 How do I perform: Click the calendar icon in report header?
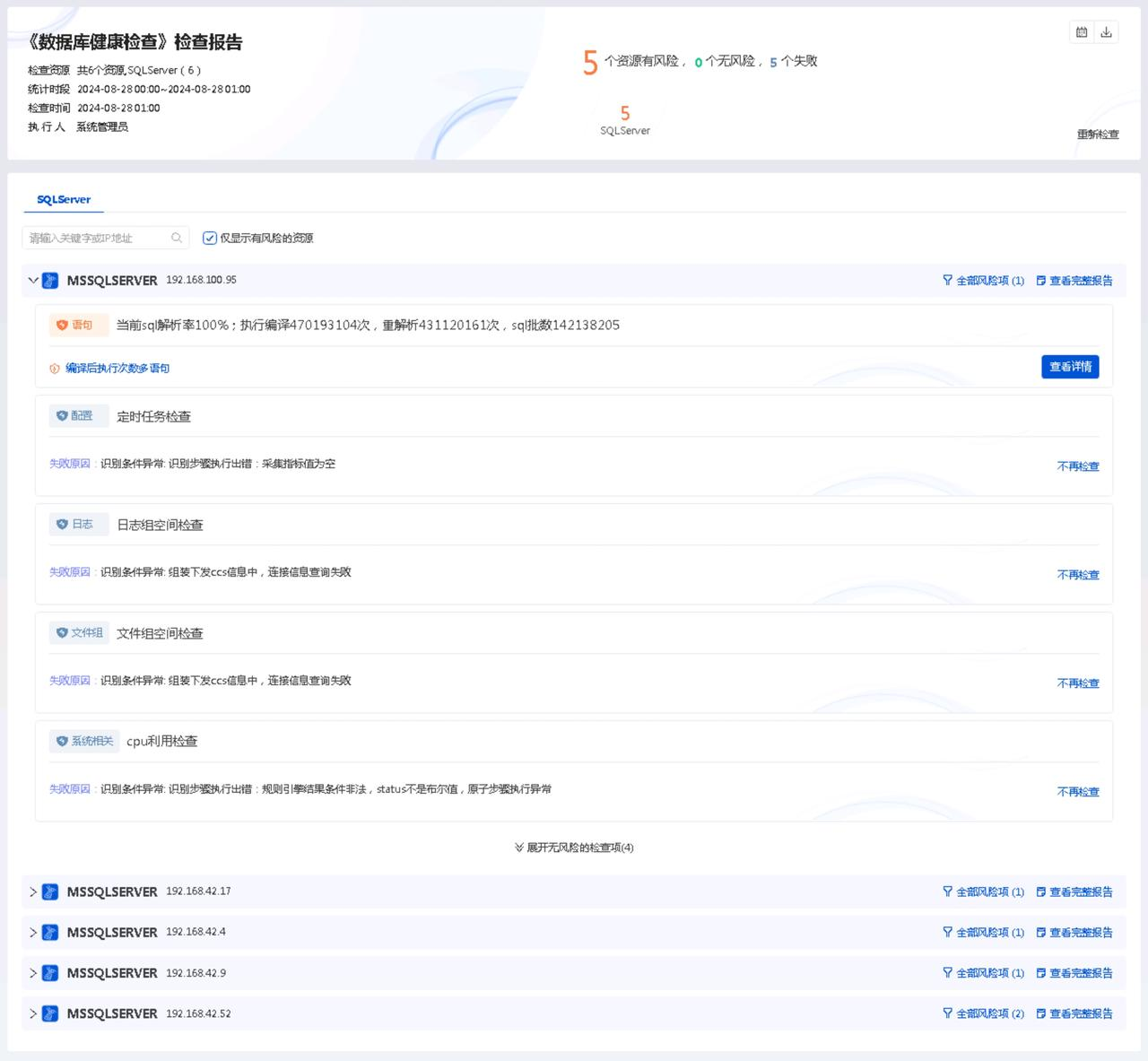pyautogui.click(x=1082, y=32)
